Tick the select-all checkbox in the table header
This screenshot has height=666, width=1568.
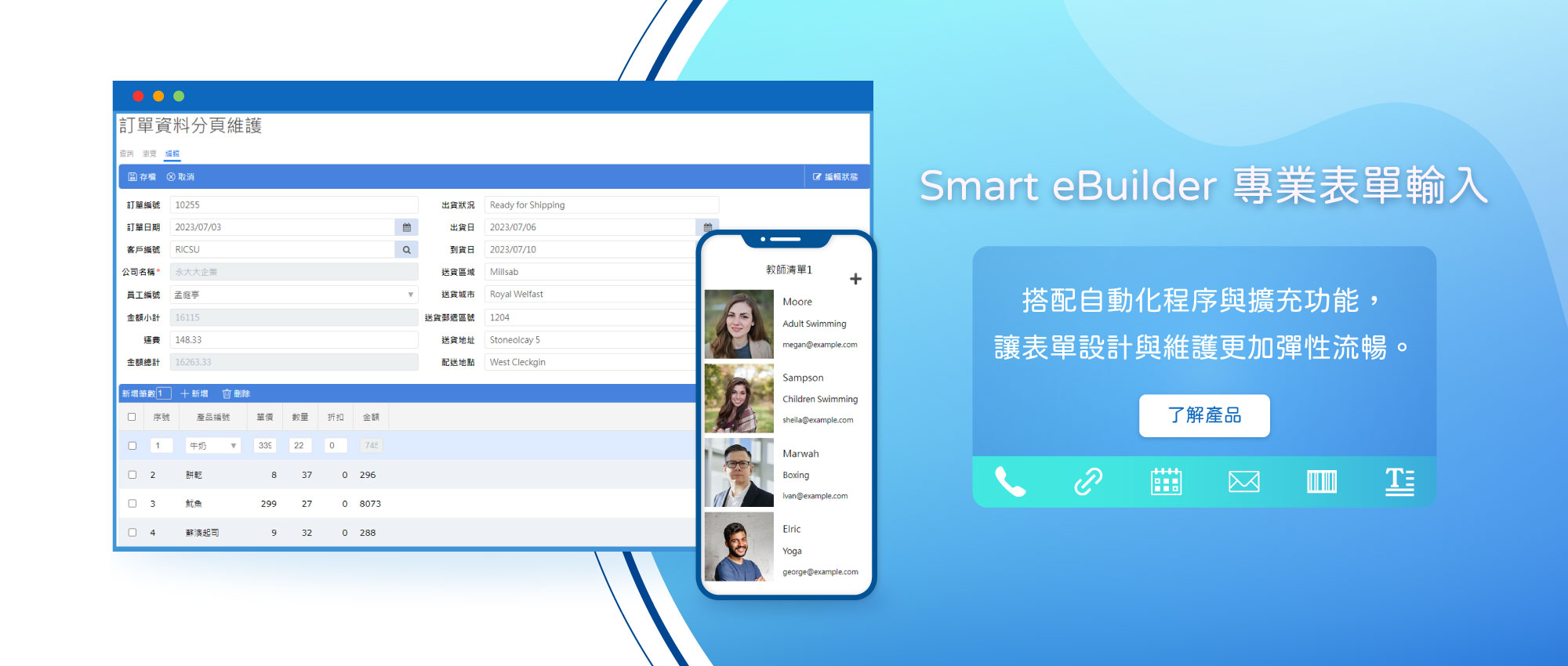point(132,417)
